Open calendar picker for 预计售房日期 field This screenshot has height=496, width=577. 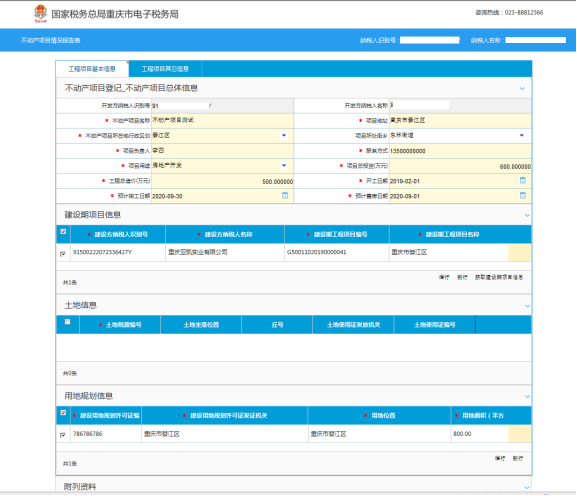(x=523, y=195)
